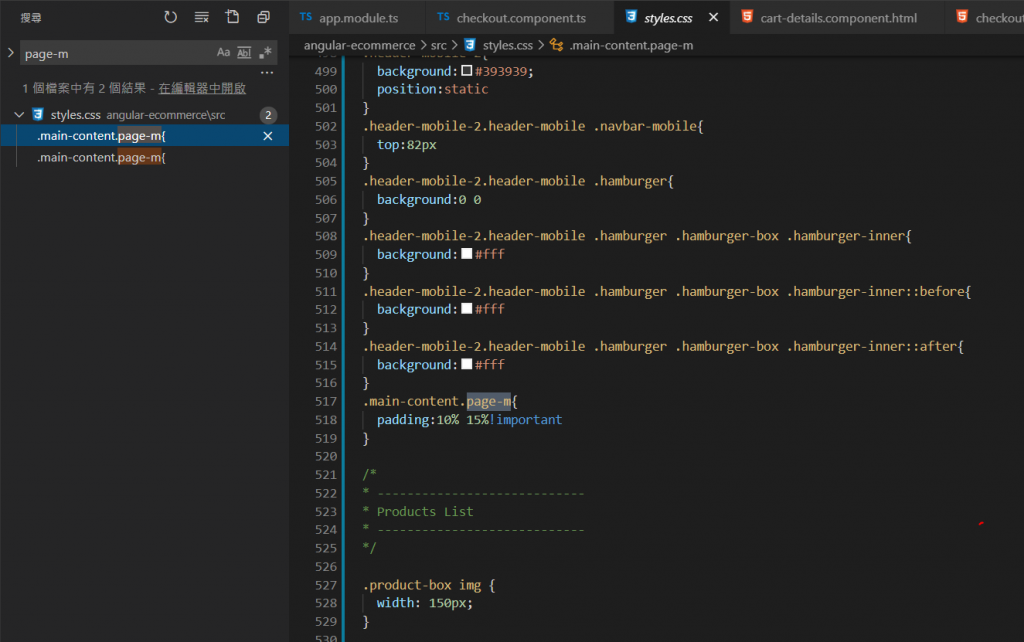Click the 在編輯器中開啟 link

click(x=202, y=89)
